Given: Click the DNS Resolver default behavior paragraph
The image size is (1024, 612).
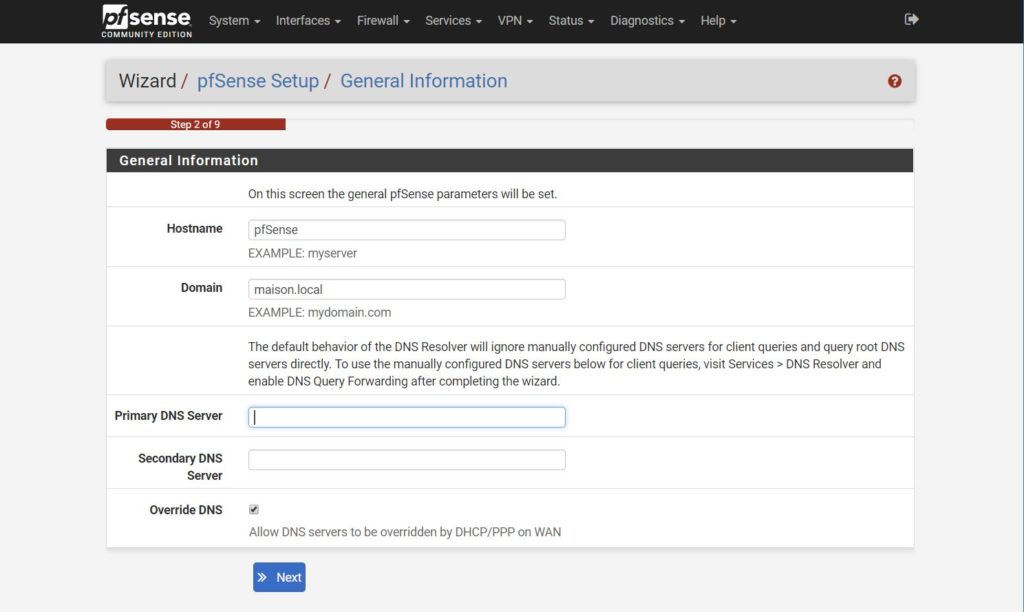Looking at the screenshot, I should [x=576, y=364].
